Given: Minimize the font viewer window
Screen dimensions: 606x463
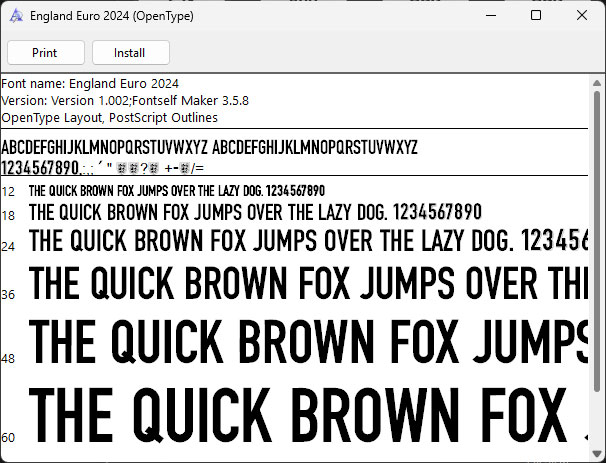Looking at the screenshot, I should [x=490, y=16].
